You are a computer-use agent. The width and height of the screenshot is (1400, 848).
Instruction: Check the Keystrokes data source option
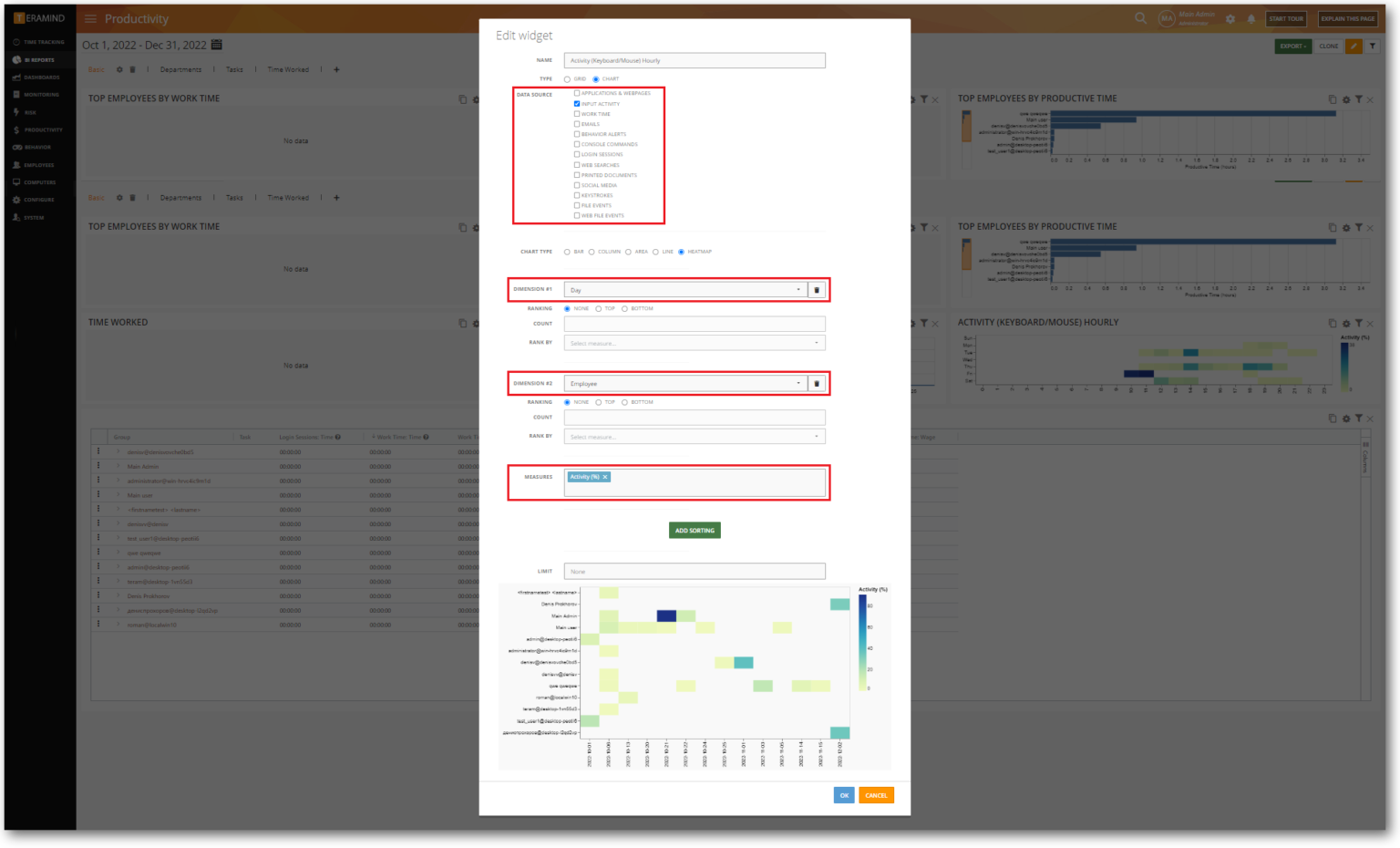575,195
